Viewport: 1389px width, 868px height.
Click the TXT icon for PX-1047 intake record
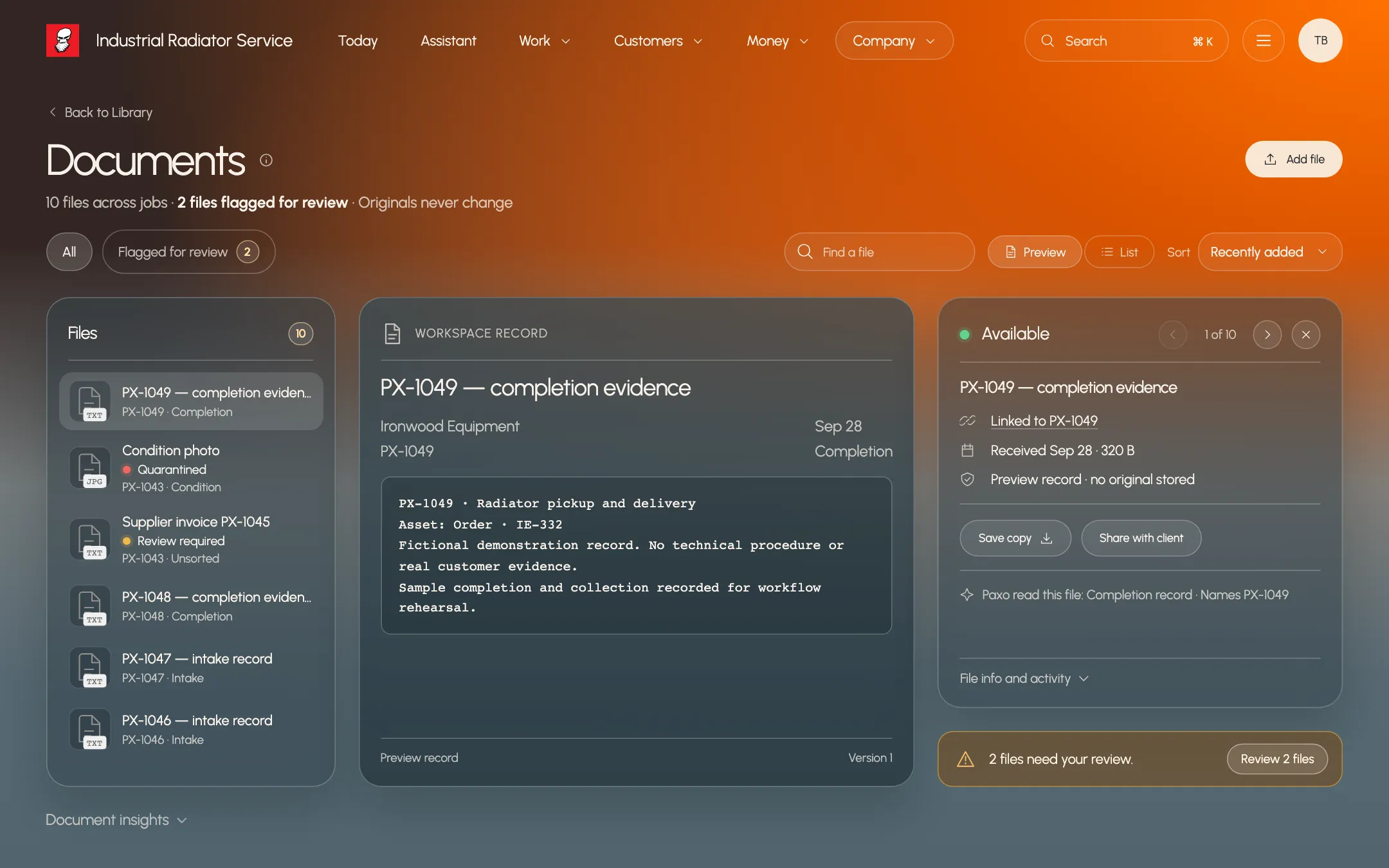[90, 668]
